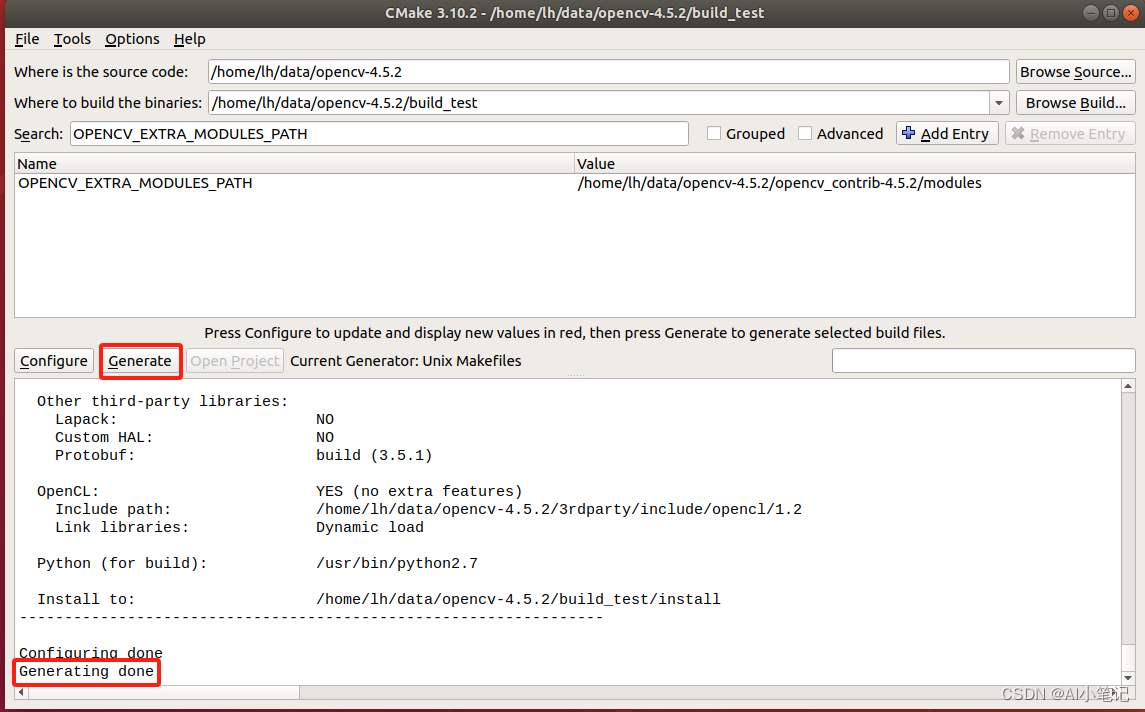Enable the Grouped checkbox
The height and width of the screenshot is (712, 1145).
click(714, 134)
